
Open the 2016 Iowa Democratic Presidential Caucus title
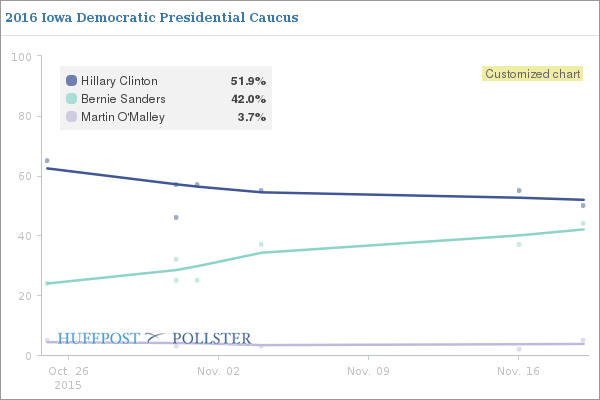click(x=151, y=18)
